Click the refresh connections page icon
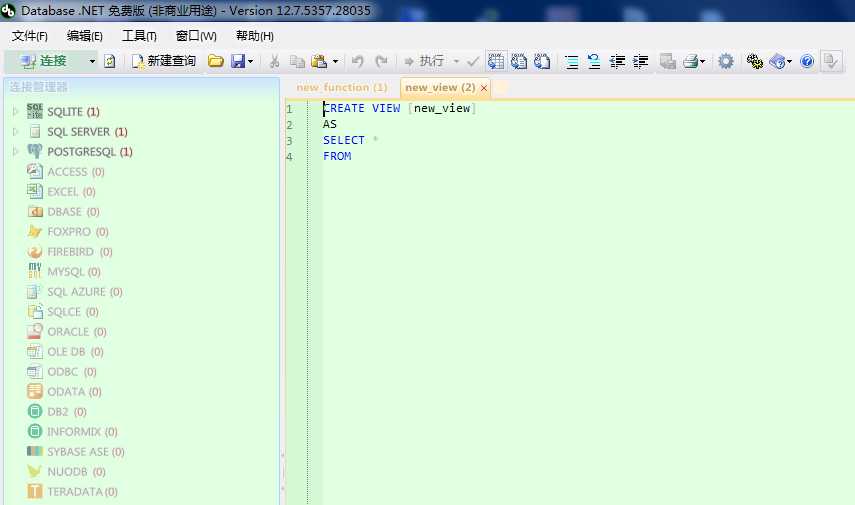Screen dimensions: 855x505 110,61
